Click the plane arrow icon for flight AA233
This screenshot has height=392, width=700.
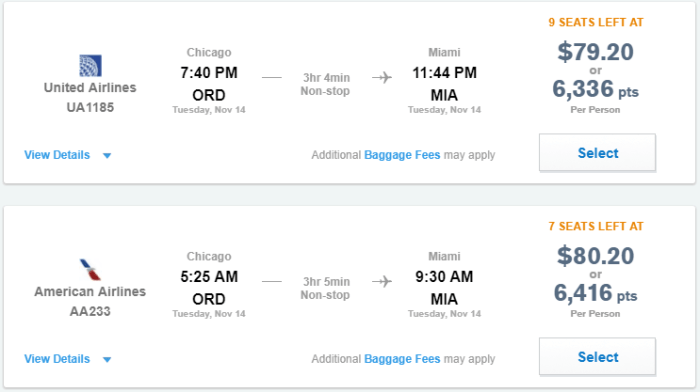[x=382, y=281]
